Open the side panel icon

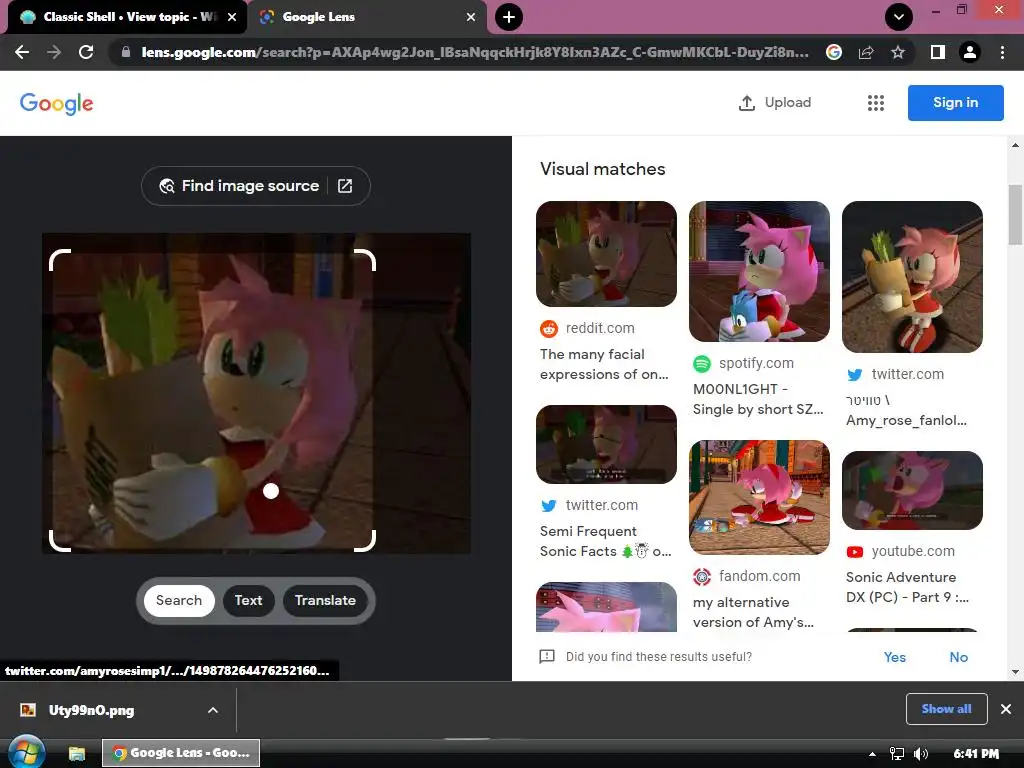tap(938, 52)
